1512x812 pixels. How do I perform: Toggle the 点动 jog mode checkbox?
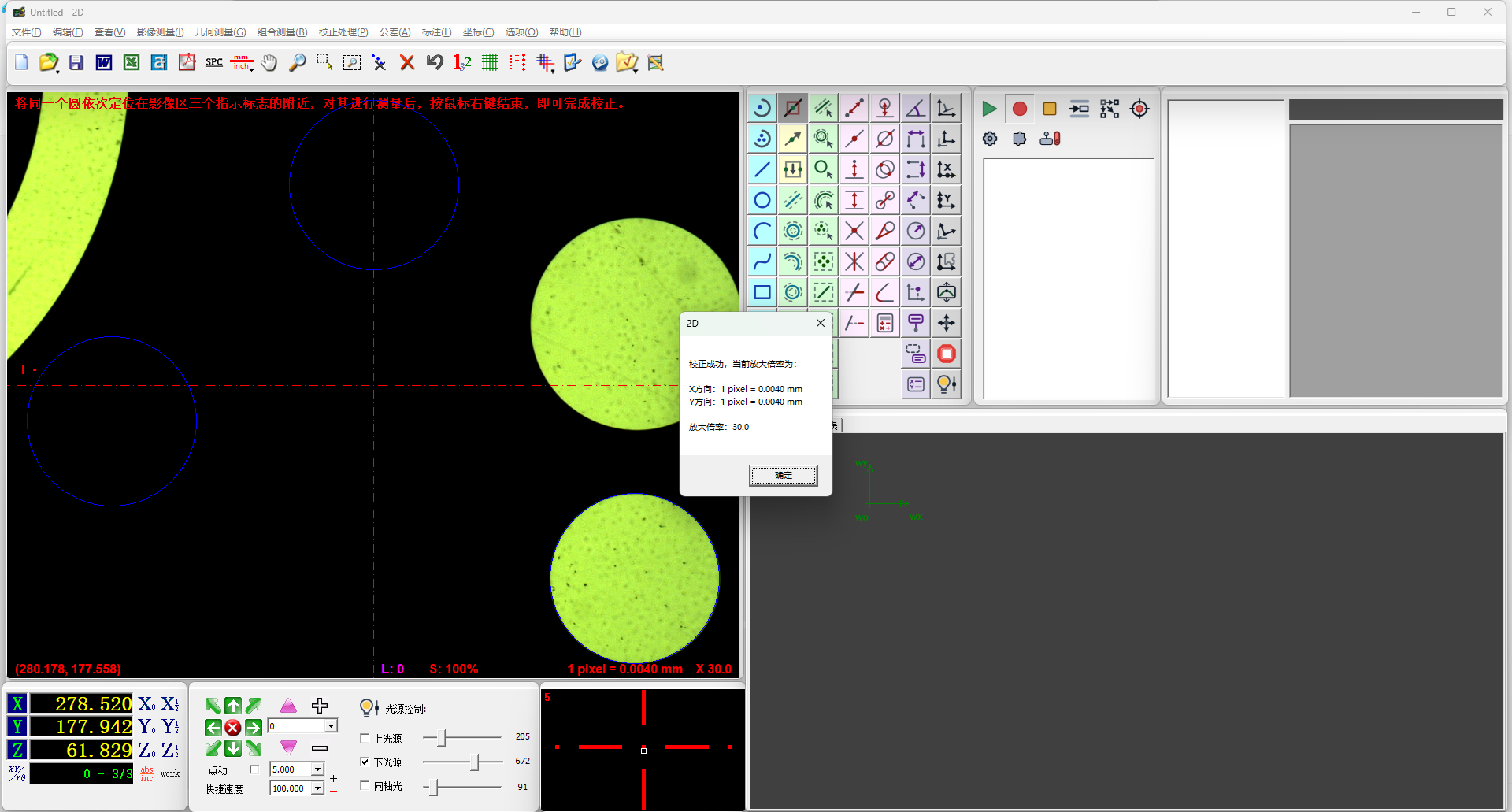coord(254,769)
